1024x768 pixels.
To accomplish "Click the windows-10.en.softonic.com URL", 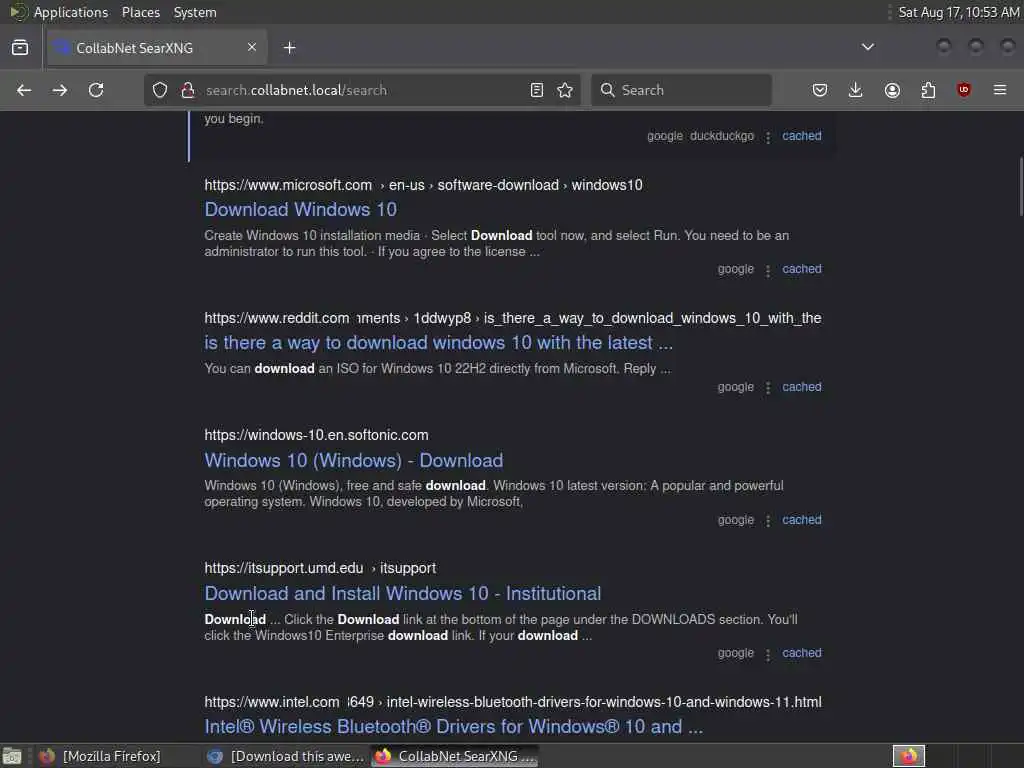I will [x=316, y=435].
